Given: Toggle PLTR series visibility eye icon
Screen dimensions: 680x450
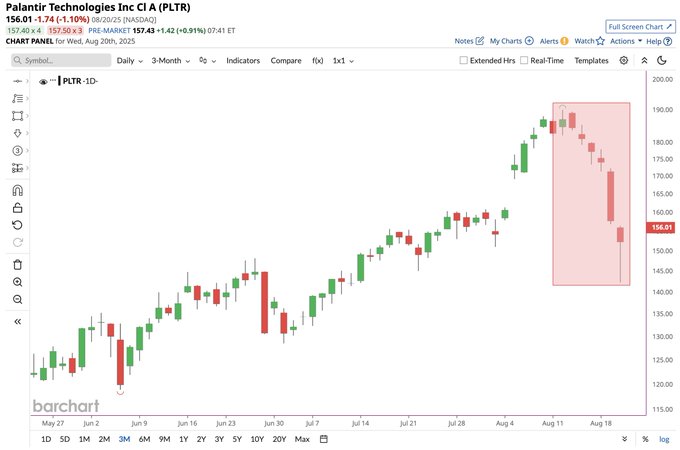Looking at the screenshot, I should tap(43, 82).
